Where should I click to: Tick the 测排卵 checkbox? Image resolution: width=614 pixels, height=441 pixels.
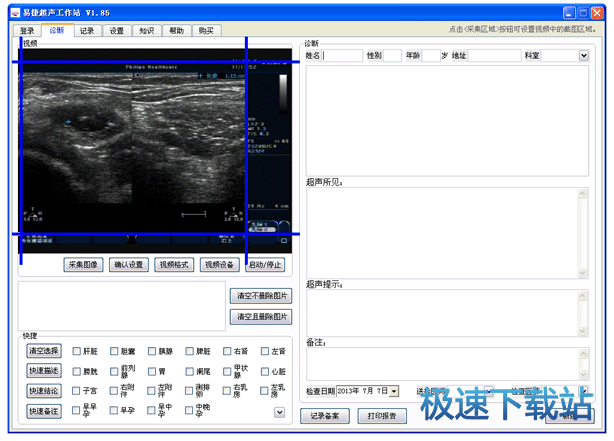tap(189, 391)
